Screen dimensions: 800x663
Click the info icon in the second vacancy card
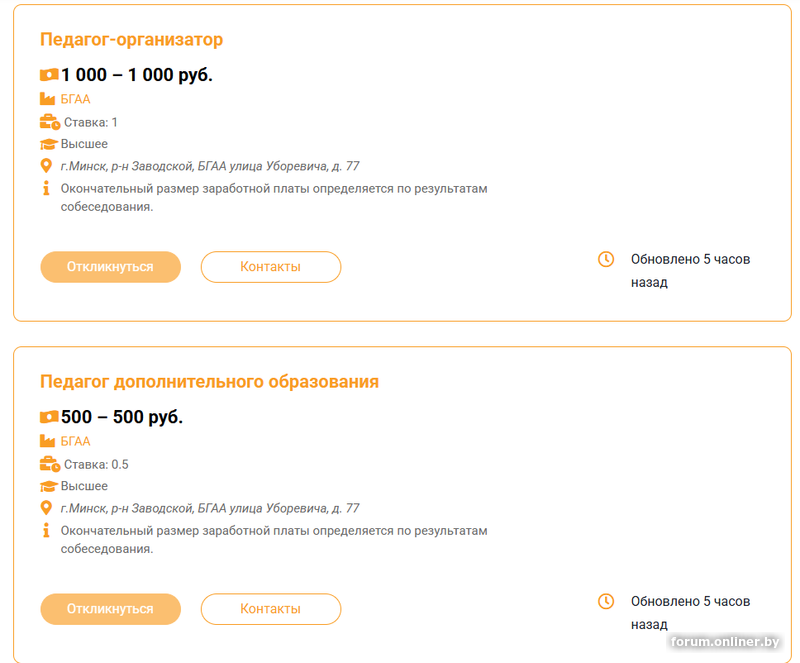[x=46, y=530]
